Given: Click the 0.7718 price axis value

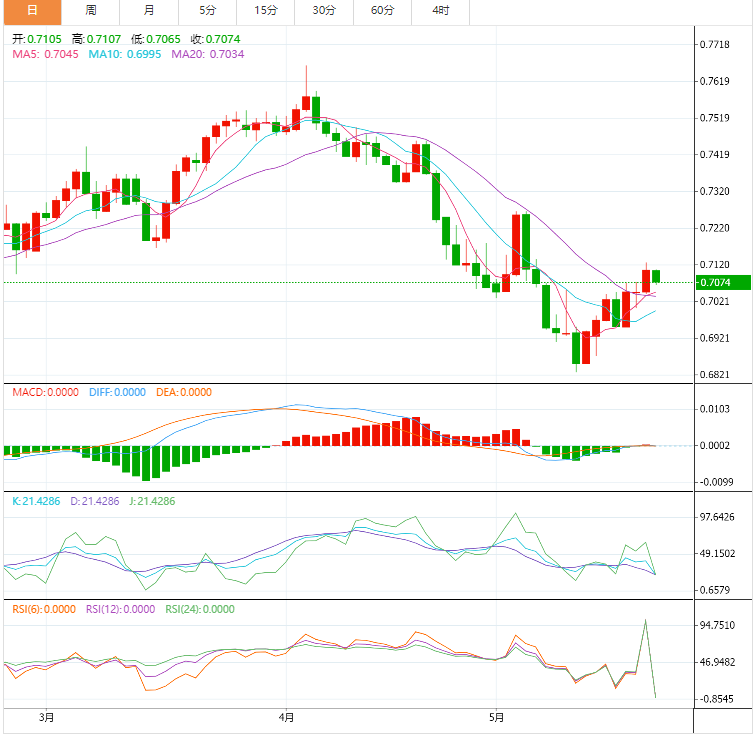Looking at the screenshot, I should [x=715, y=45].
